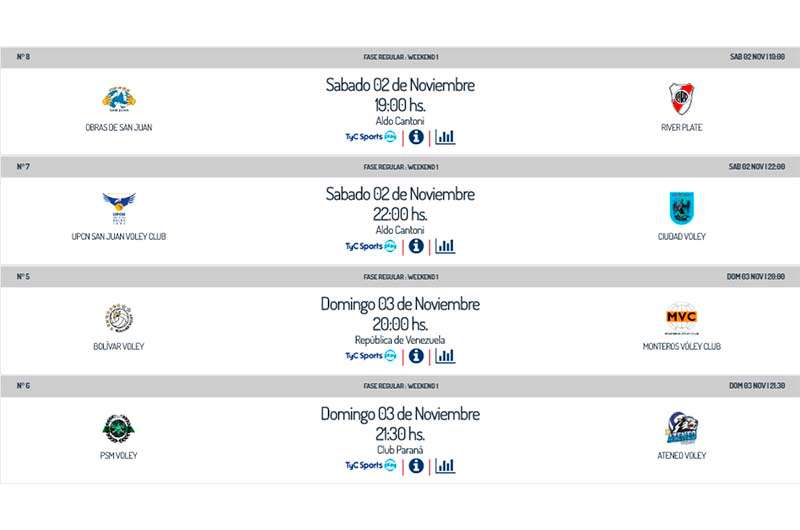Click TyC Sports Play logo for match N°8
800x530 pixels.
pyautogui.click(x=371, y=137)
